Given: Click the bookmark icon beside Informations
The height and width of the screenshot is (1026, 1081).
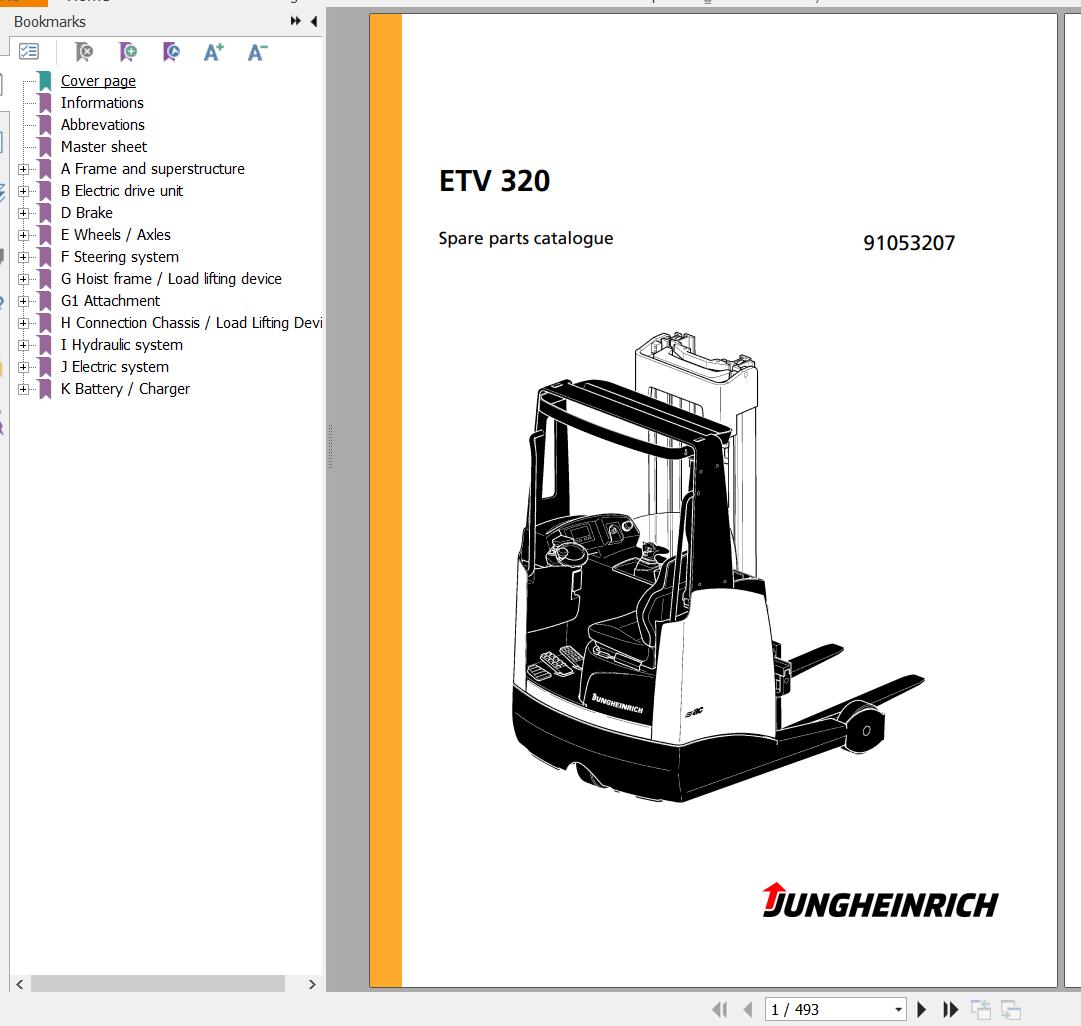Looking at the screenshot, I should pyautogui.click(x=46, y=103).
